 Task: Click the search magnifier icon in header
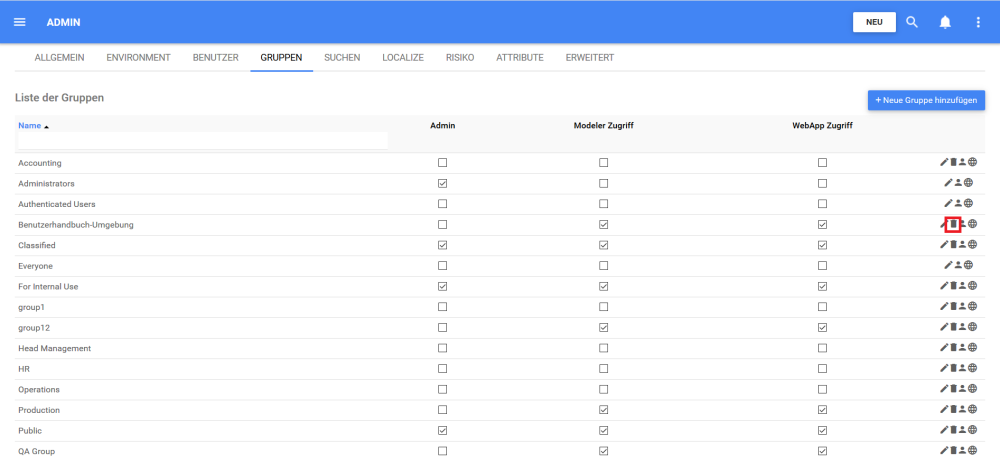(x=912, y=22)
